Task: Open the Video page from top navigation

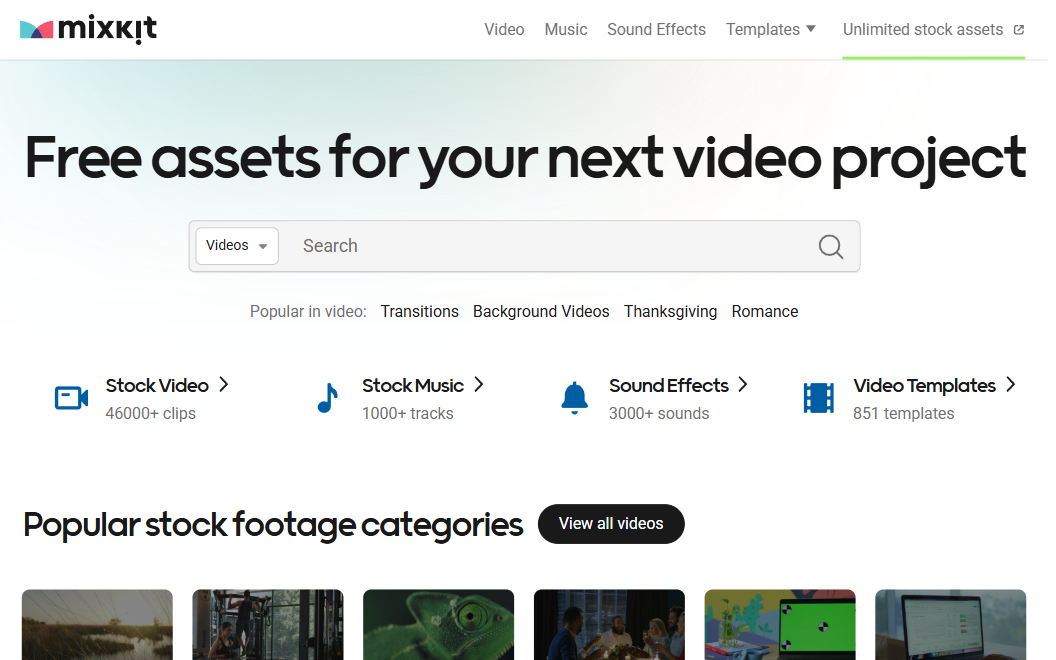Action: tap(504, 30)
